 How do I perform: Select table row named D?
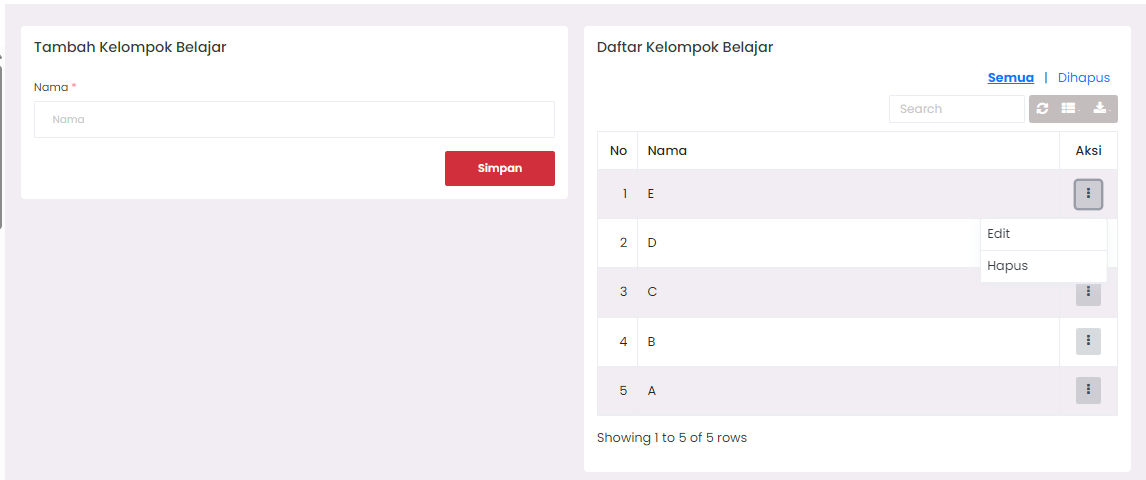tap(800, 243)
